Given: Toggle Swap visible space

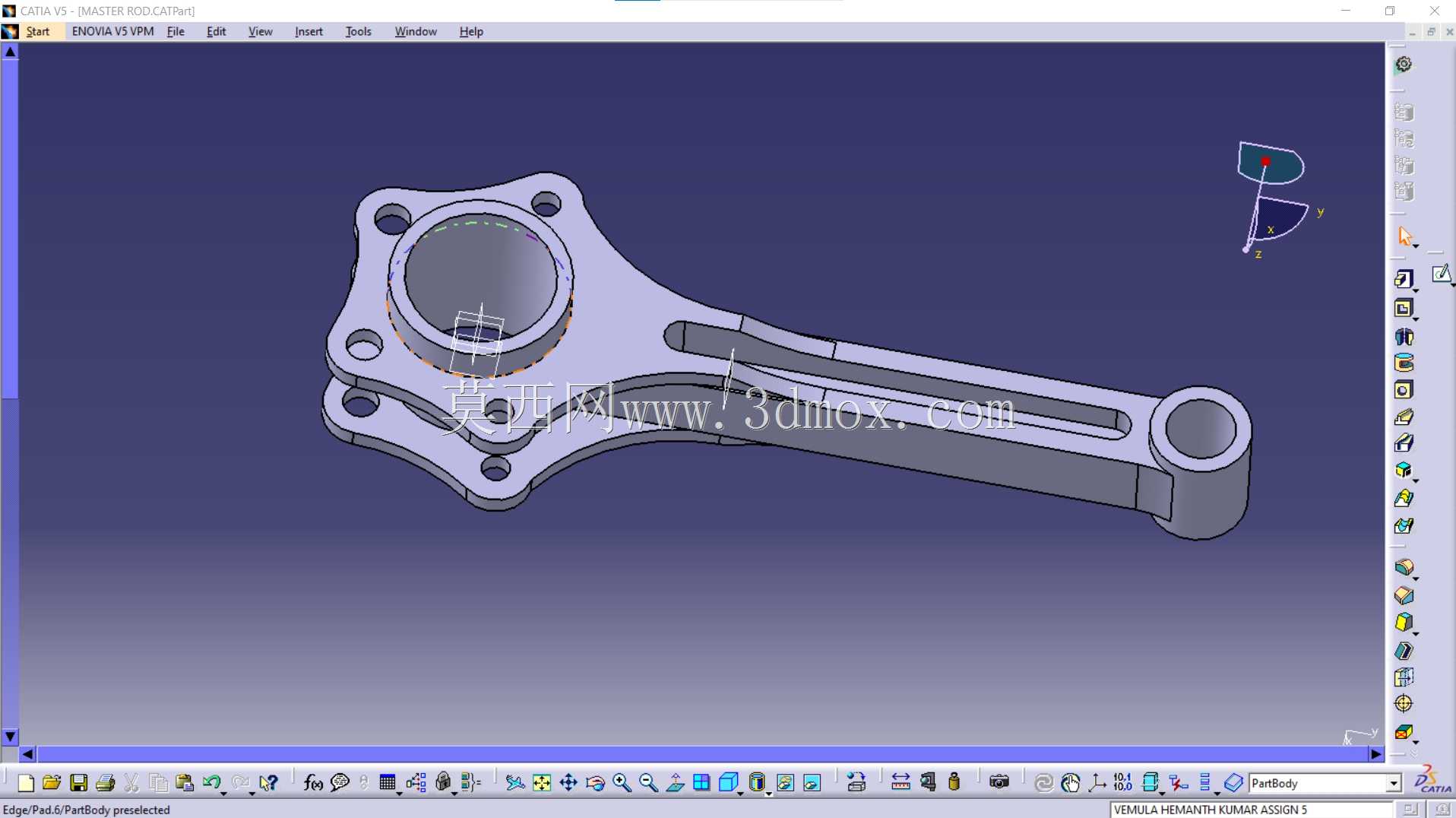Looking at the screenshot, I should click(812, 782).
